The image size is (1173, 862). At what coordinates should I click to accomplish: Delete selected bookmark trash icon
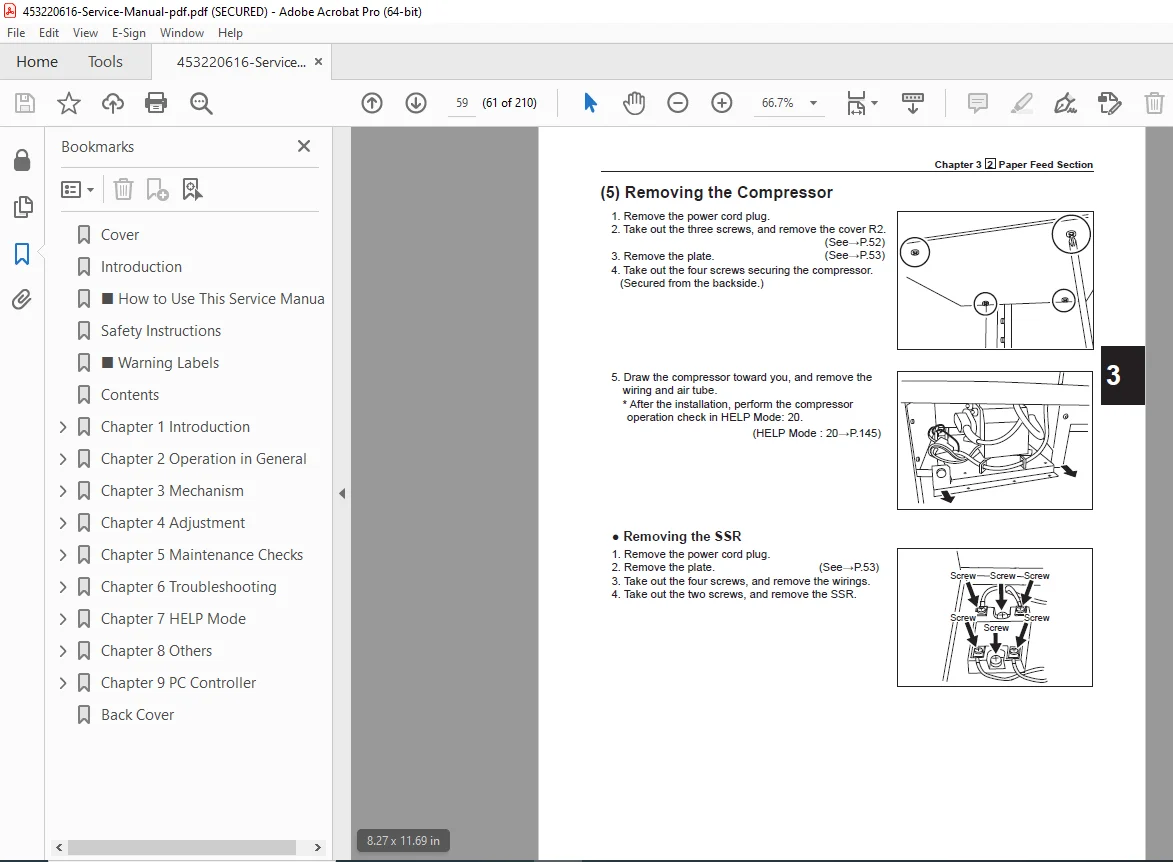click(123, 189)
